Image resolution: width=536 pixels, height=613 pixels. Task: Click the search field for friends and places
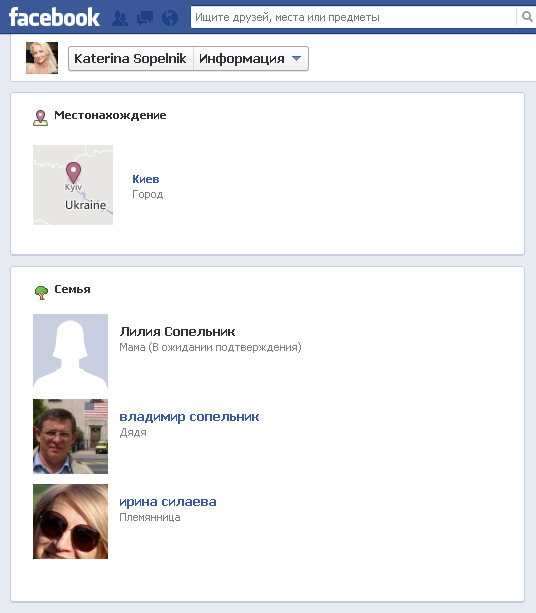tap(353, 17)
